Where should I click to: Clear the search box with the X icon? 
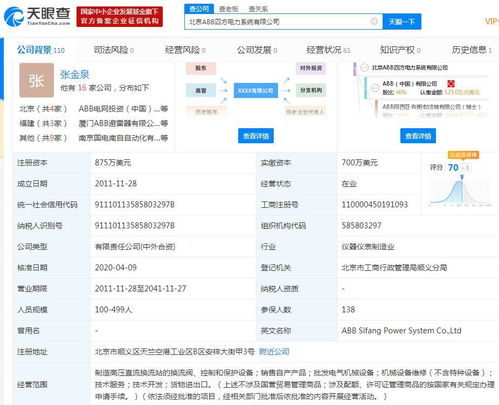(374, 22)
